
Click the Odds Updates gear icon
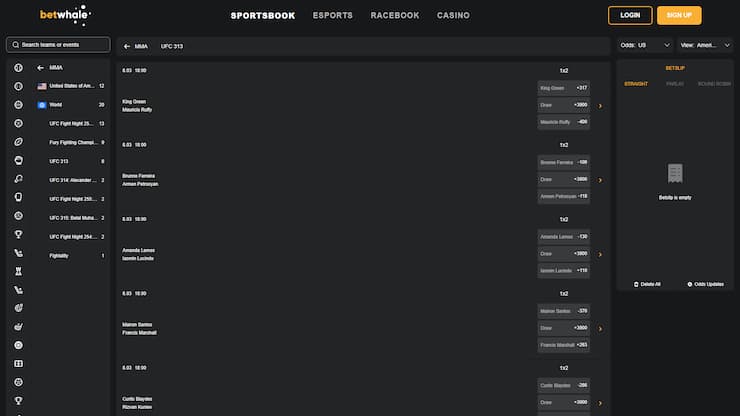(690, 284)
